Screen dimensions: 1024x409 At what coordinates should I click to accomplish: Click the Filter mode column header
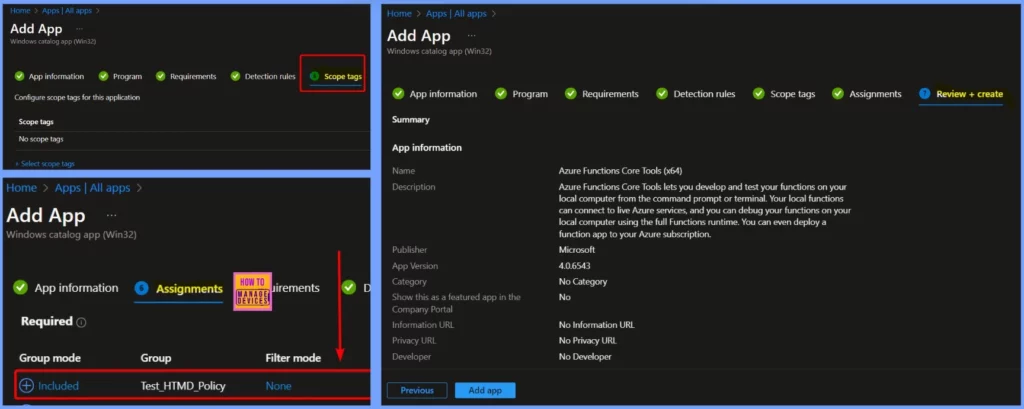tap(293, 358)
